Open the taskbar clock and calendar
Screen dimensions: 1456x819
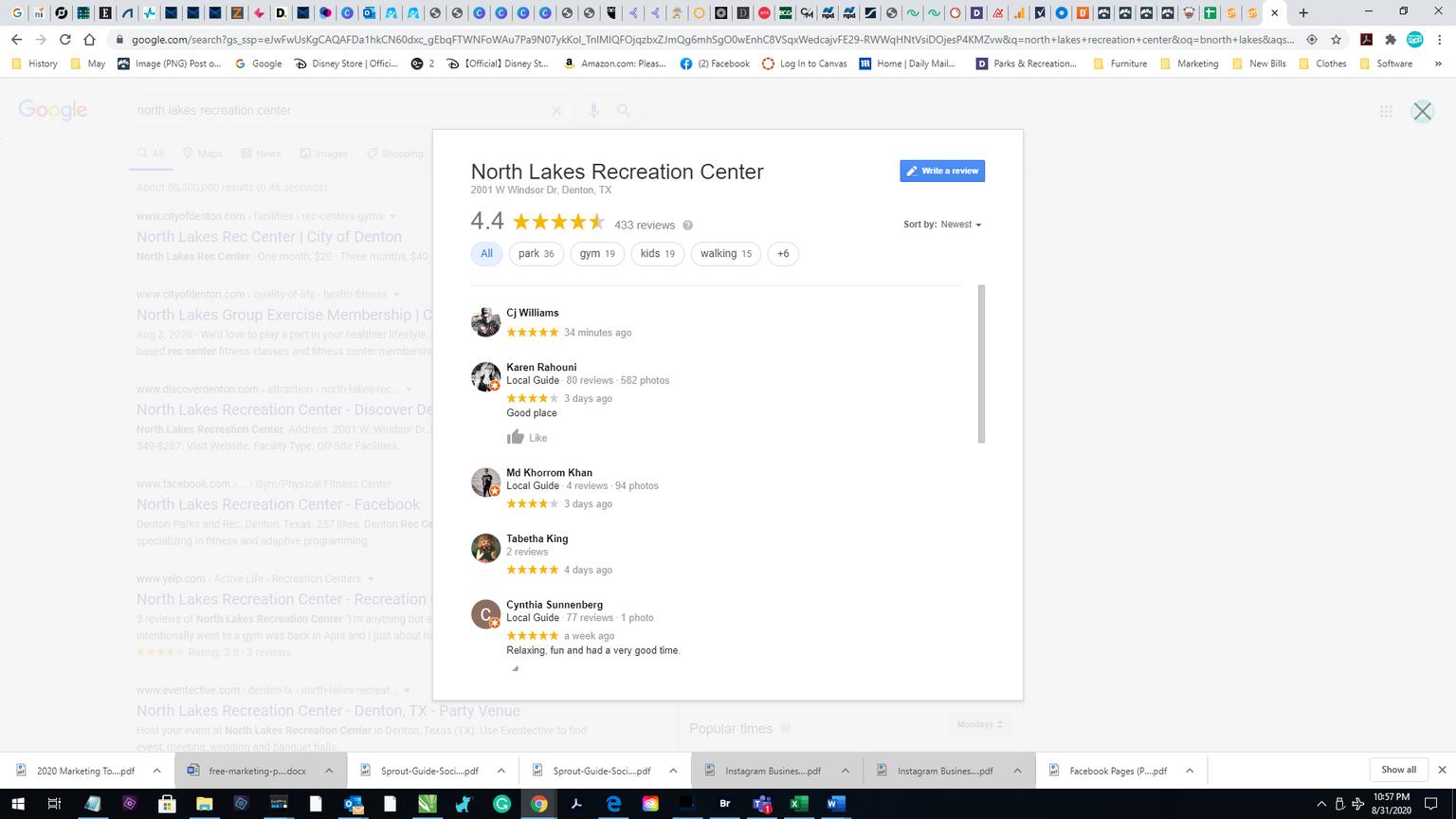click(1392, 804)
